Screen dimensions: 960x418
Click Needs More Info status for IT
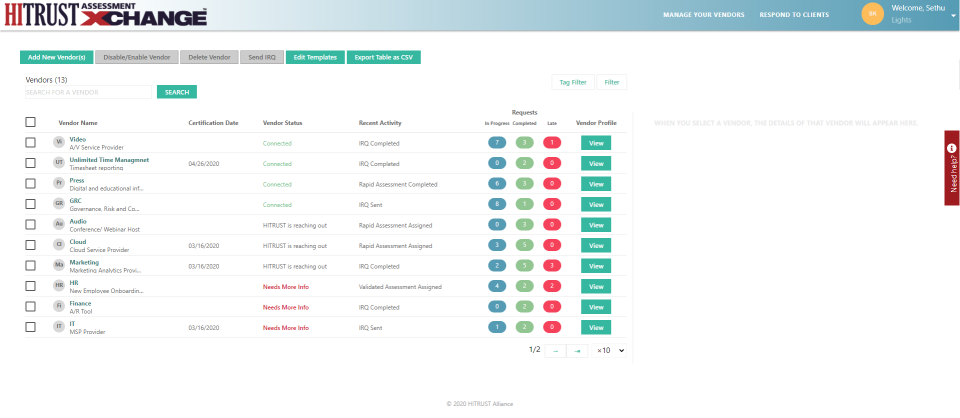[x=286, y=328]
